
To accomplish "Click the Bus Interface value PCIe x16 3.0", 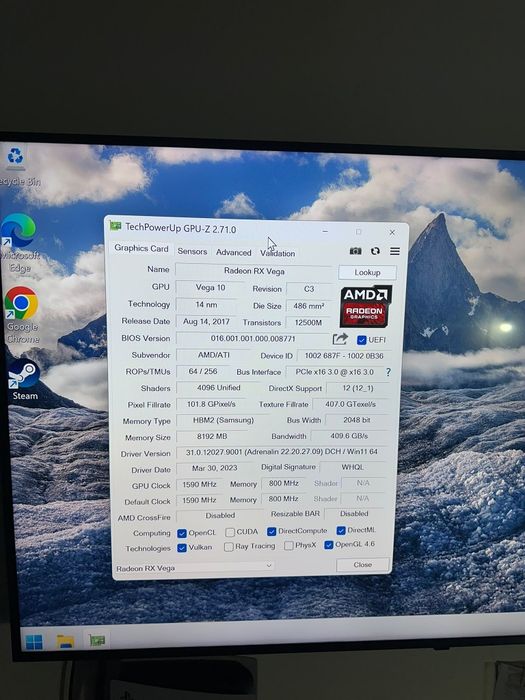I will (334, 372).
